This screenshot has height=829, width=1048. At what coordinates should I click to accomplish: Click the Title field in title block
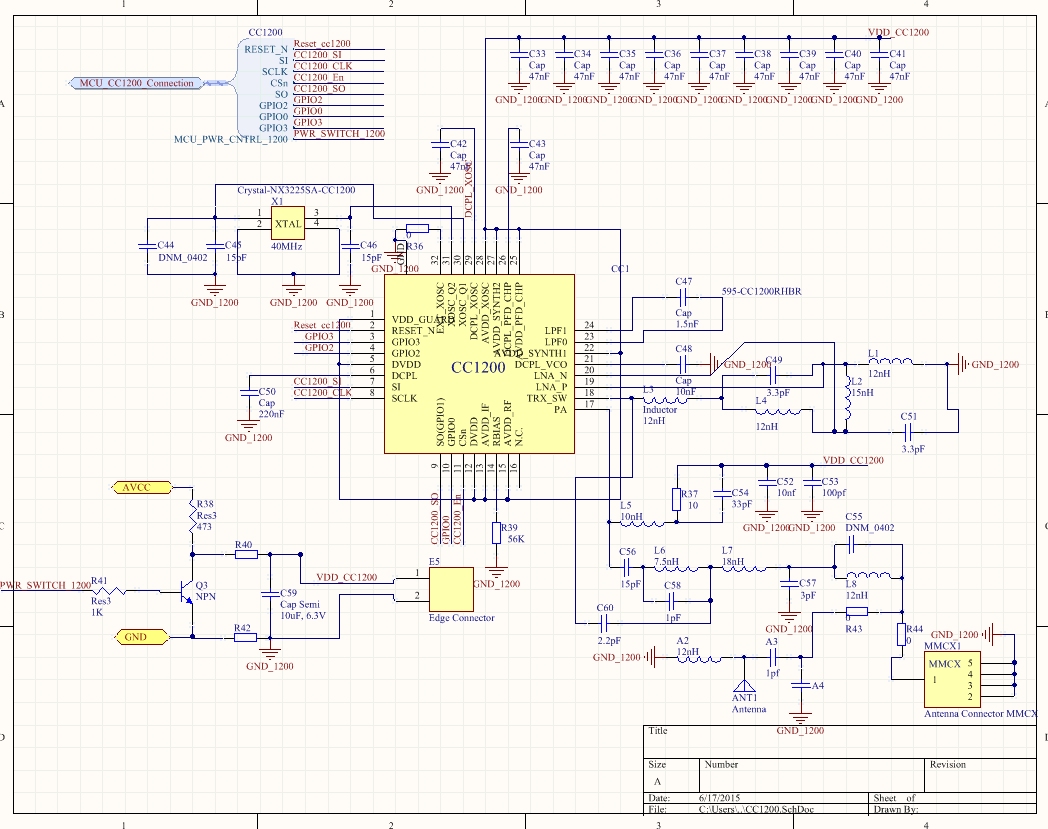click(841, 742)
